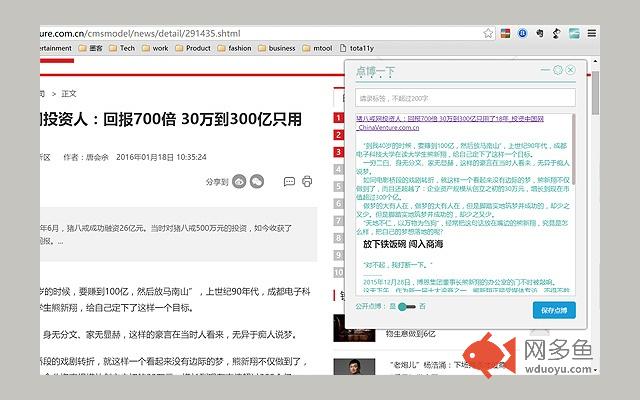Screen dimensions: 640x400
Task: Click the print icon beside comments
Action: click(x=307, y=181)
